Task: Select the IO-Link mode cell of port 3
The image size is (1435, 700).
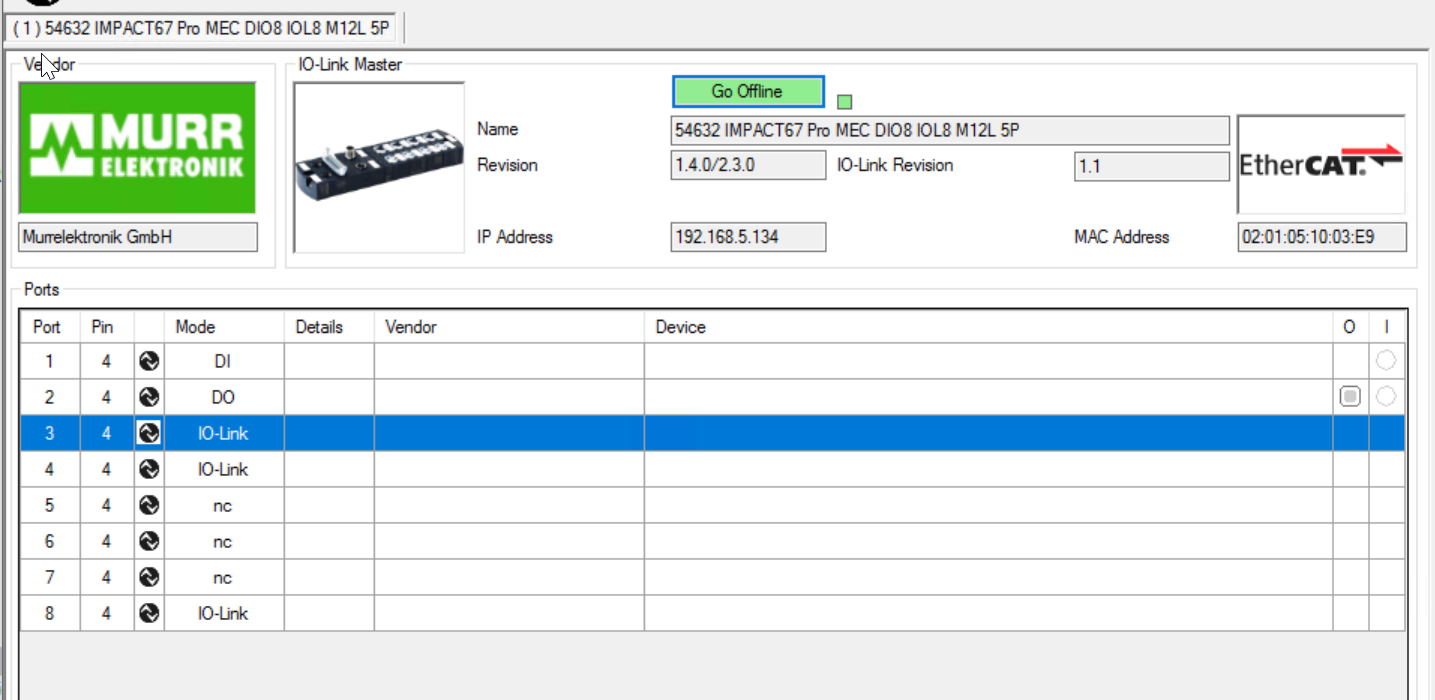Action: point(224,433)
